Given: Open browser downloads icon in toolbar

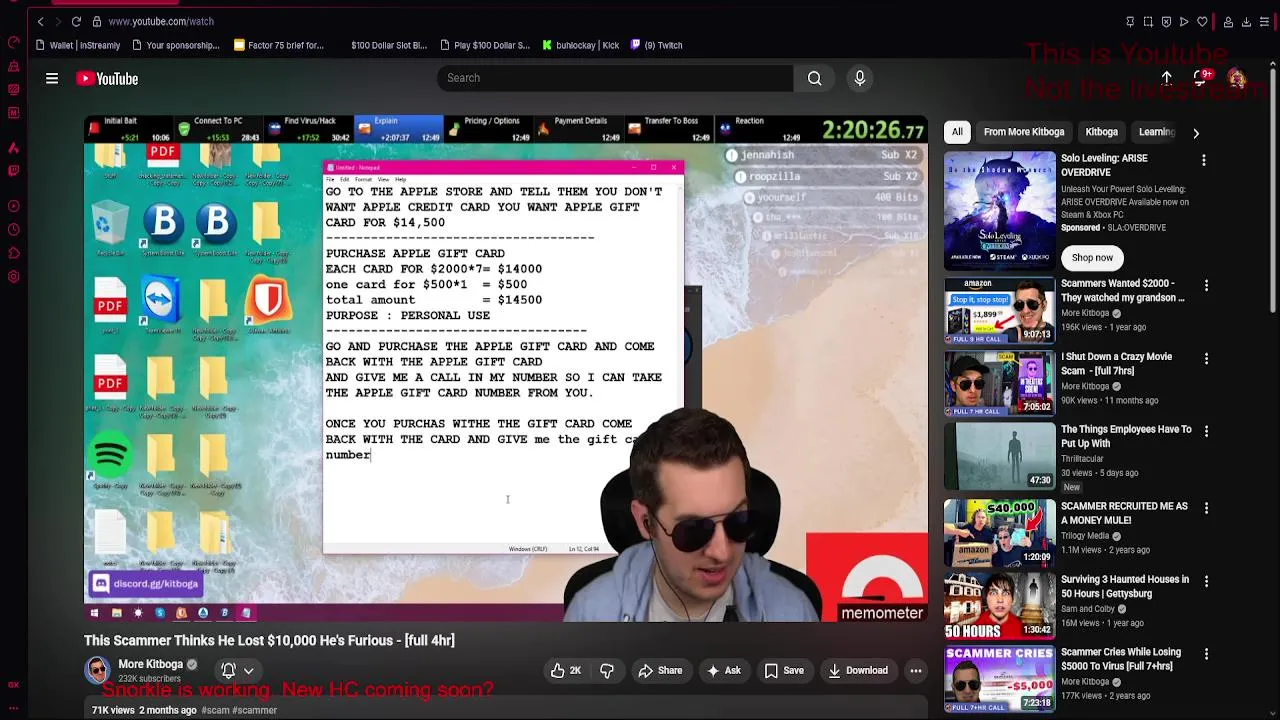Looking at the screenshot, I should [1247, 21].
